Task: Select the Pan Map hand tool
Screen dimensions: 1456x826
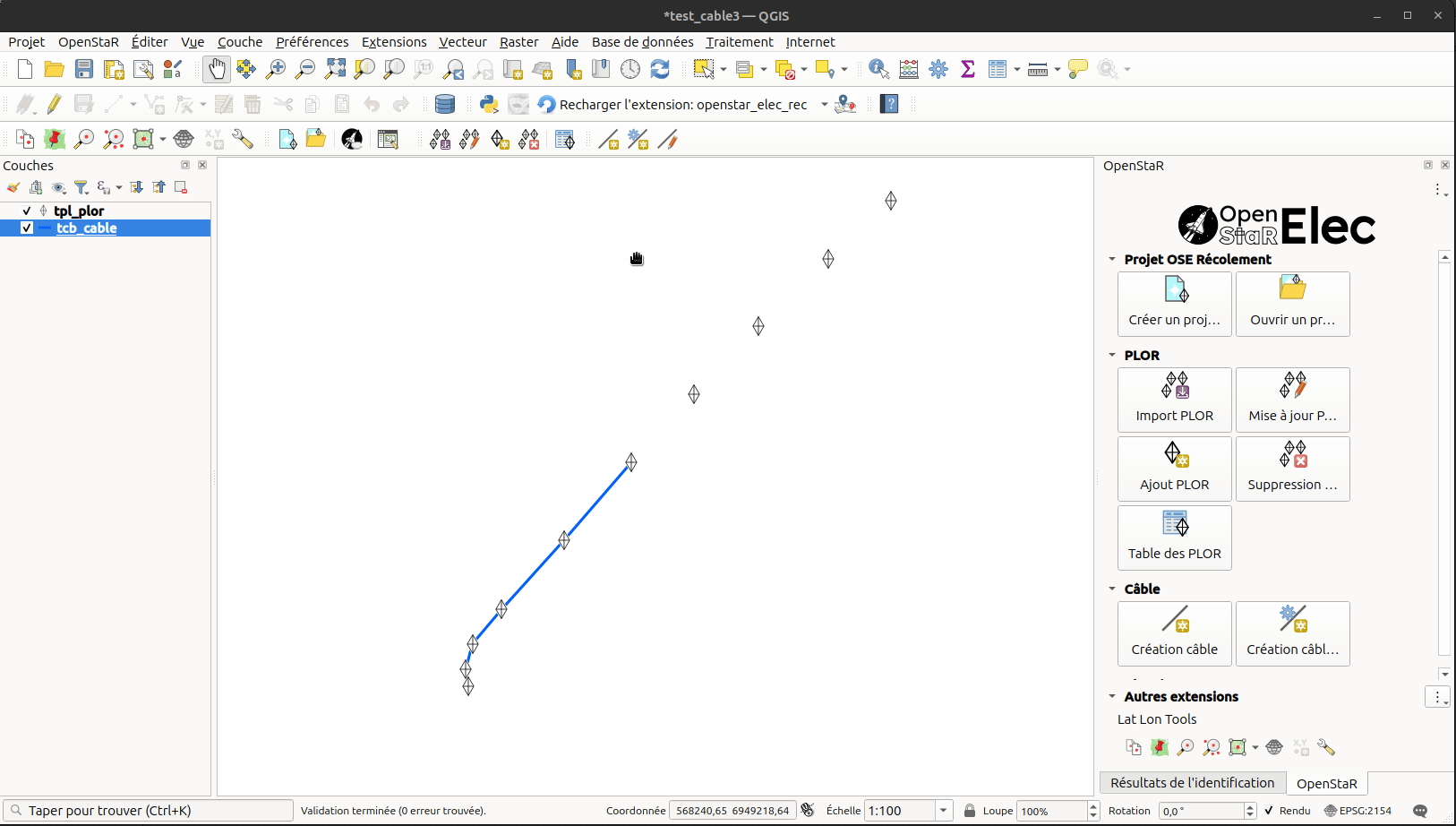Action: tap(216, 69)
